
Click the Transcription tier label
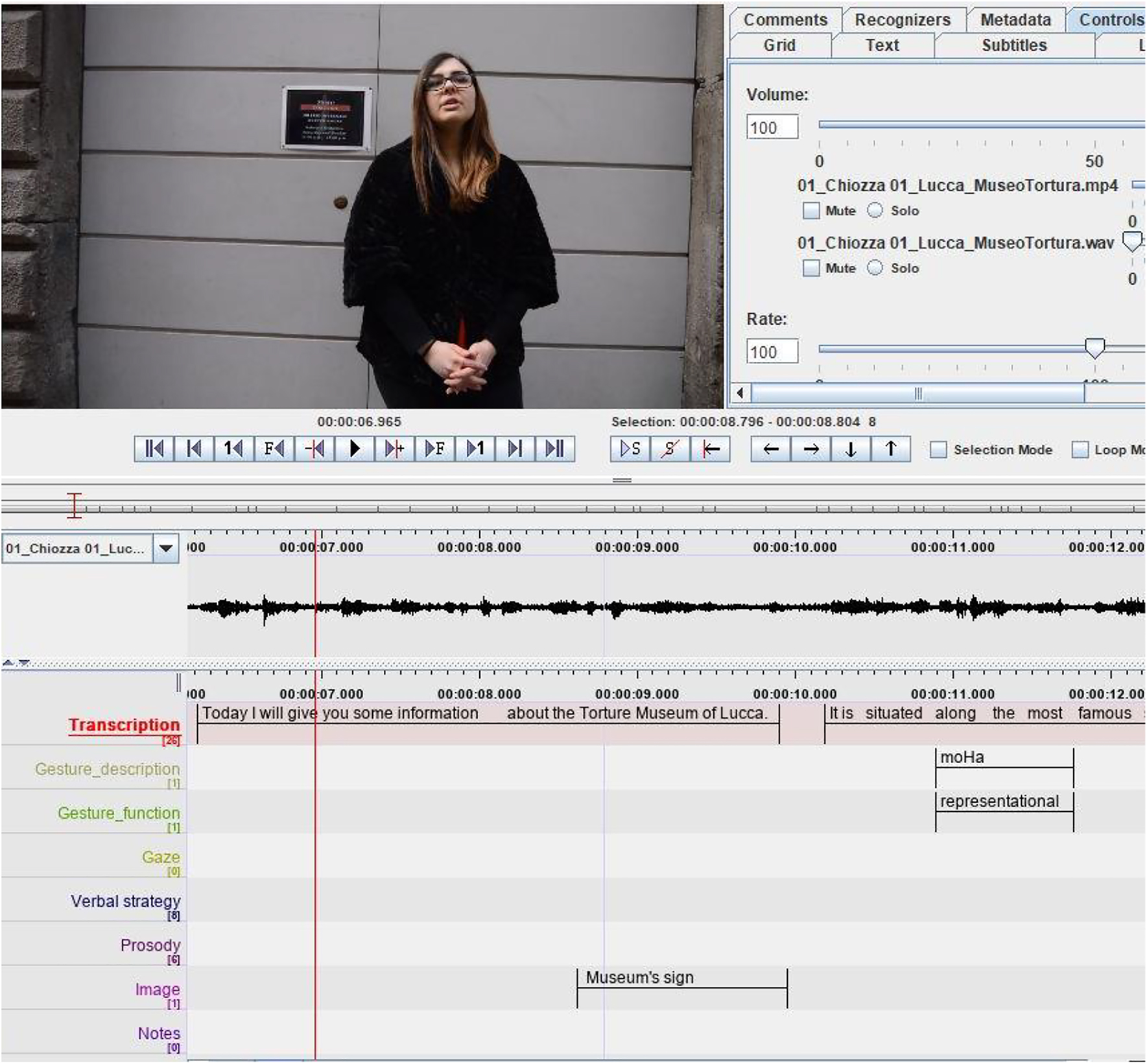point(124,724)
